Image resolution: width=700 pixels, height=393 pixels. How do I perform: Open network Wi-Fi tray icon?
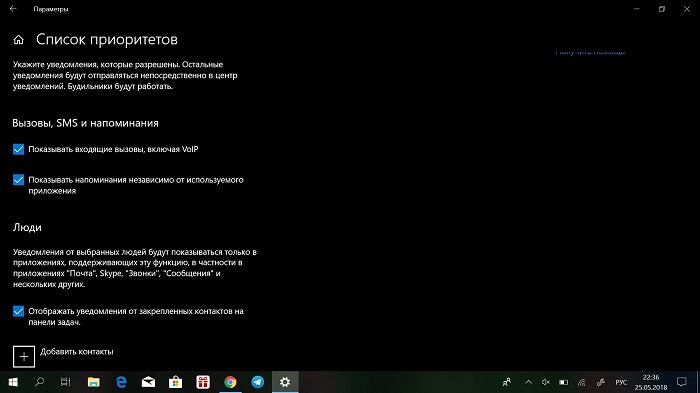click(582, 382)
